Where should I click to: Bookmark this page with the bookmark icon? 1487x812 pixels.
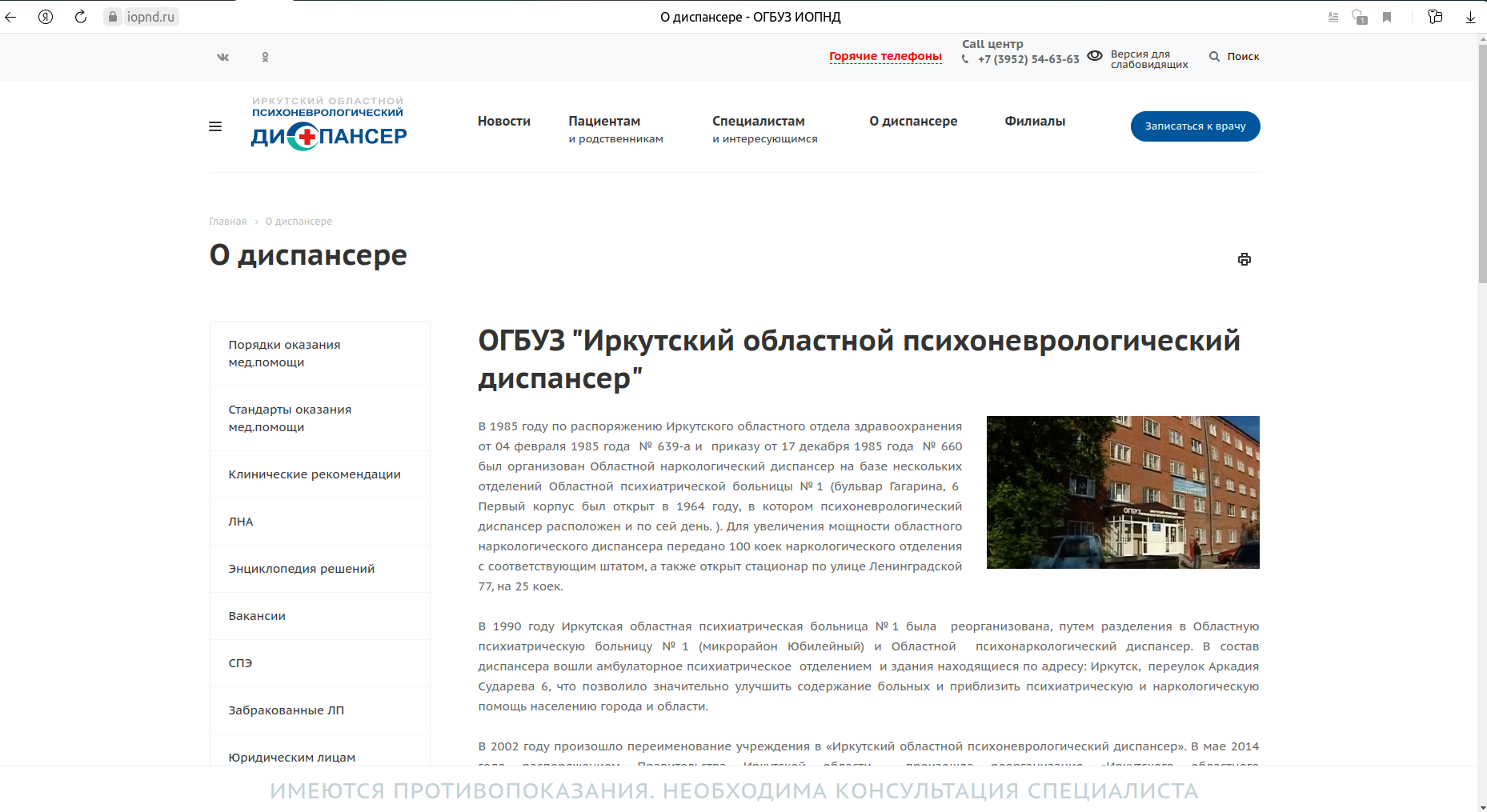click(1387, 17)
